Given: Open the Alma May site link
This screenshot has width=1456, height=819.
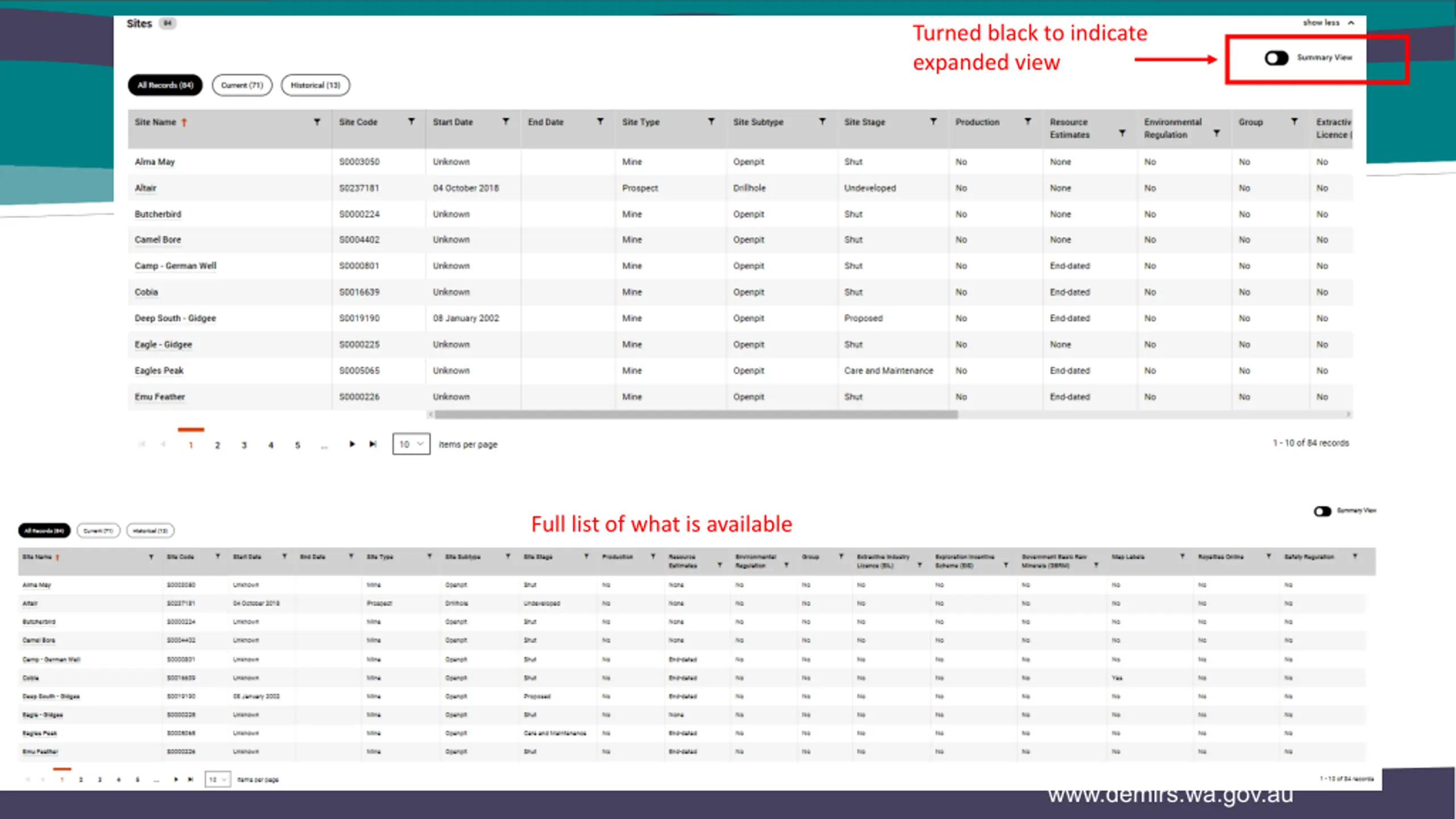Looking at the screenshot, I should [155, 162].
